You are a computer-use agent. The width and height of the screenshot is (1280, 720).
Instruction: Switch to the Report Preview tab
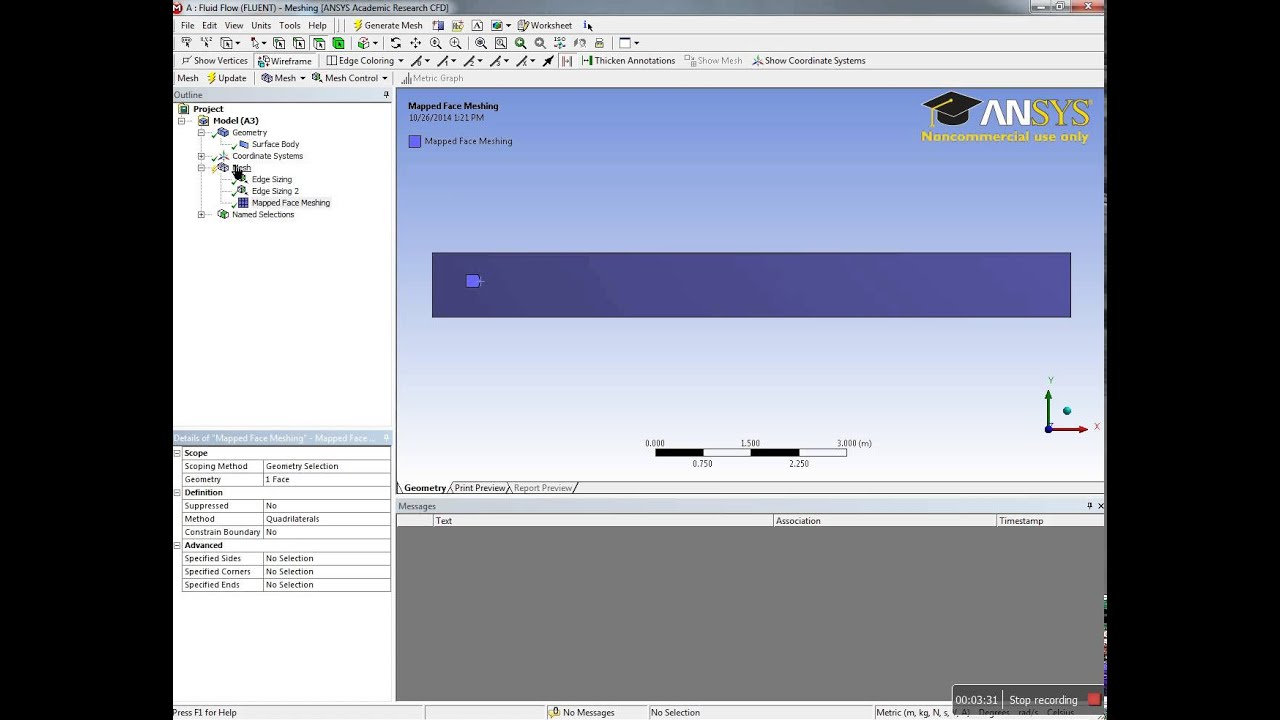(x=543, y=488)
